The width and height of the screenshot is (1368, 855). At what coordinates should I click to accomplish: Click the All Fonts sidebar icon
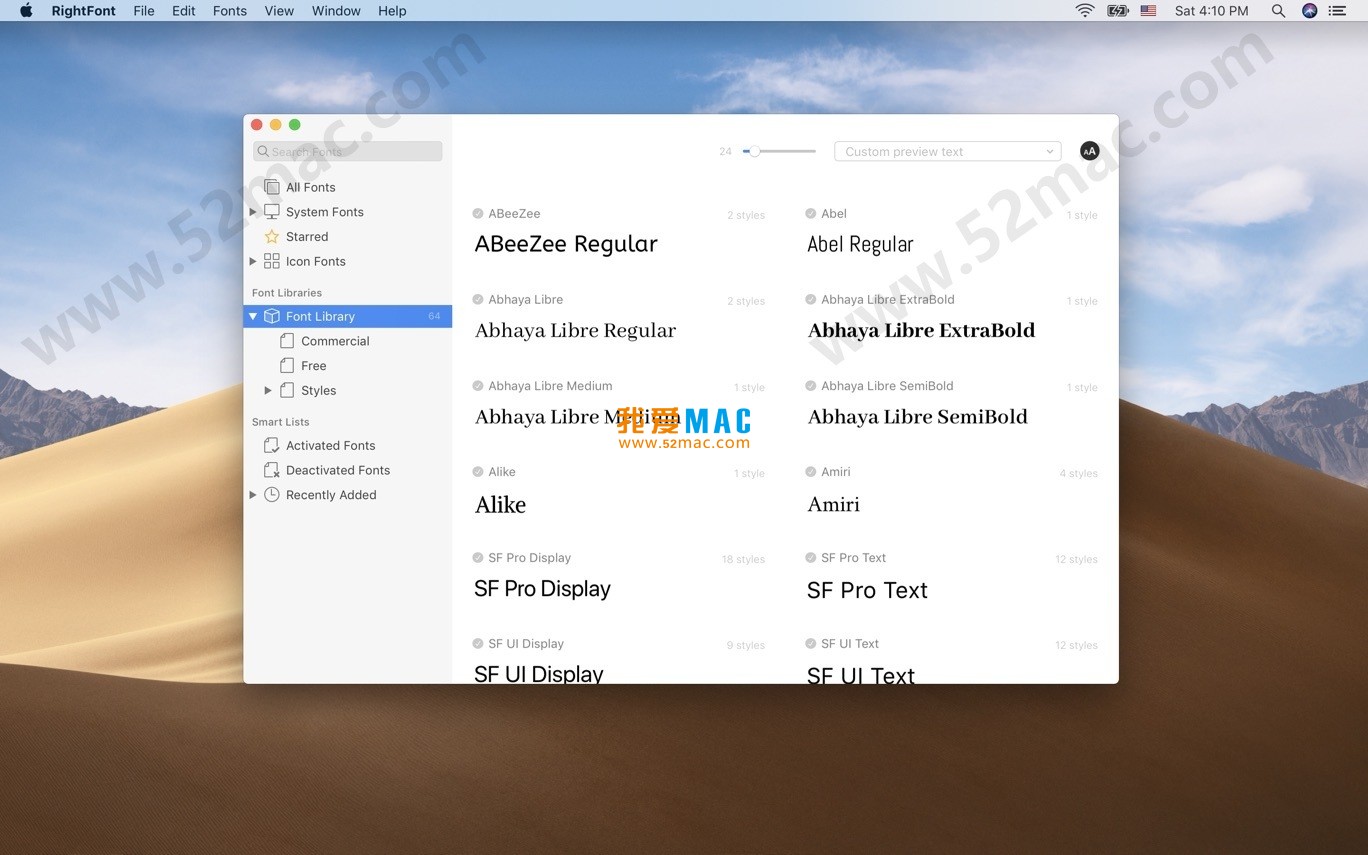(x=271, y=187)
